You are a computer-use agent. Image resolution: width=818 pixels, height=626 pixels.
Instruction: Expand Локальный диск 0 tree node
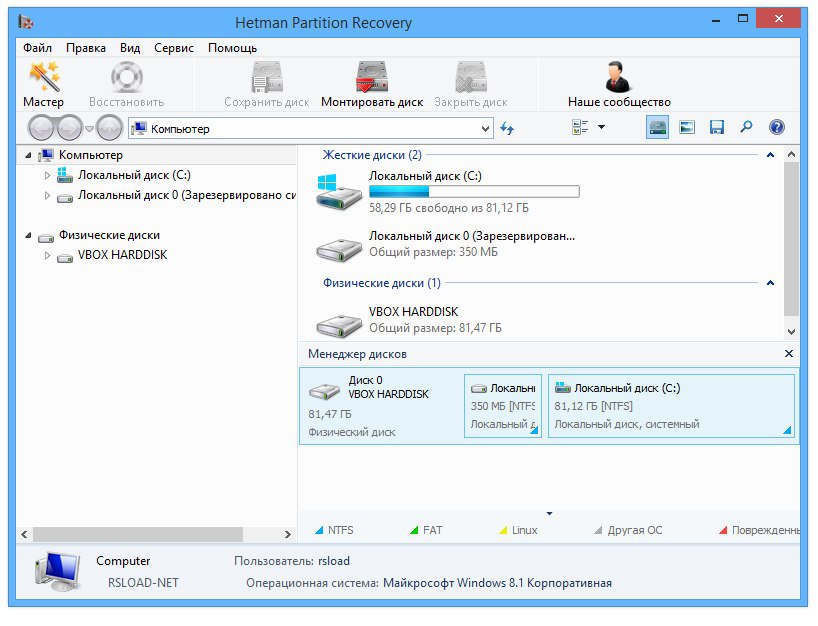[47, 196]
